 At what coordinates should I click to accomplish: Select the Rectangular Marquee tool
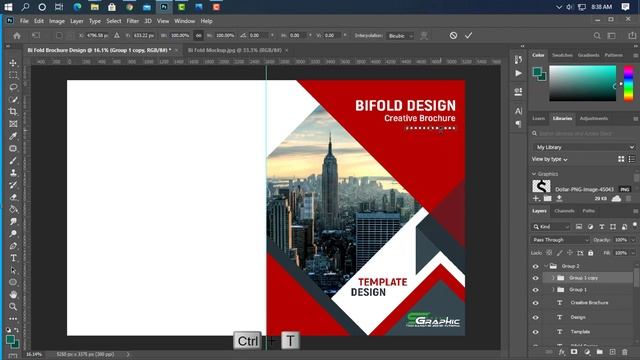pyautogui.click(x=13, y=75)
